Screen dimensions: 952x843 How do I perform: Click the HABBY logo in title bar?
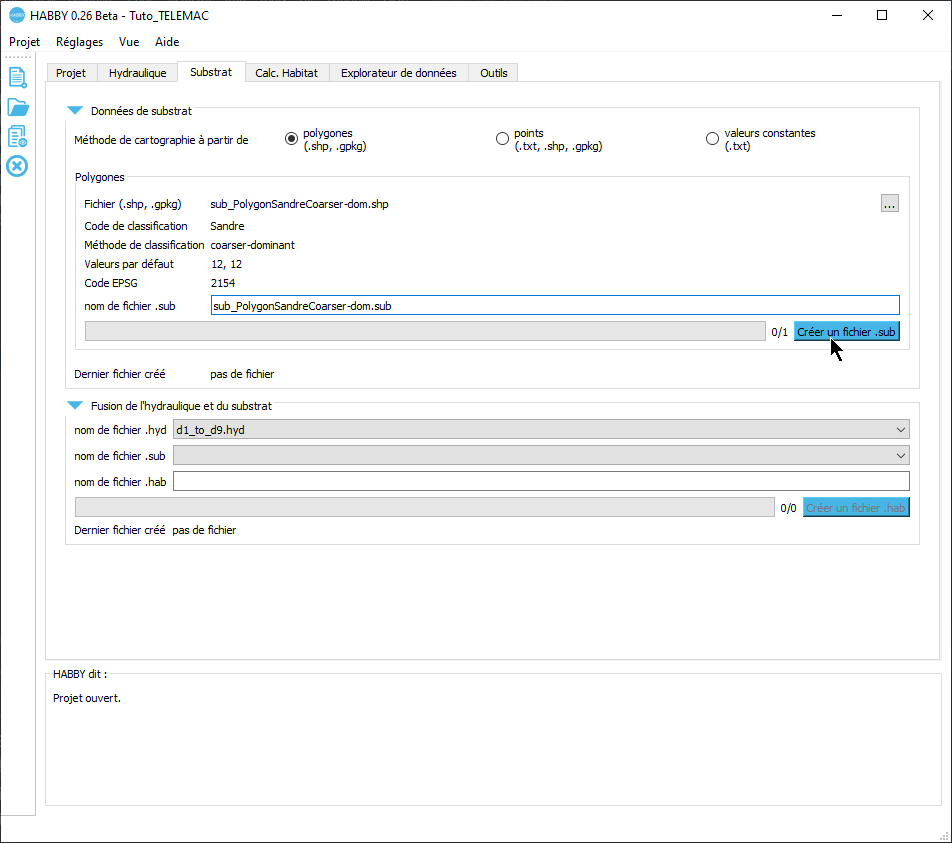coord(16,15)
